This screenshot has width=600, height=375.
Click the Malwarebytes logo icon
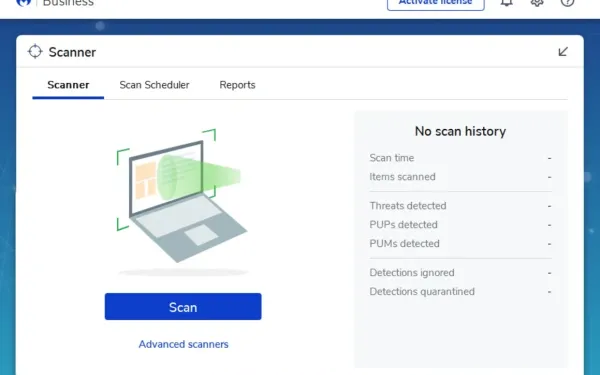tap(24, 2)
